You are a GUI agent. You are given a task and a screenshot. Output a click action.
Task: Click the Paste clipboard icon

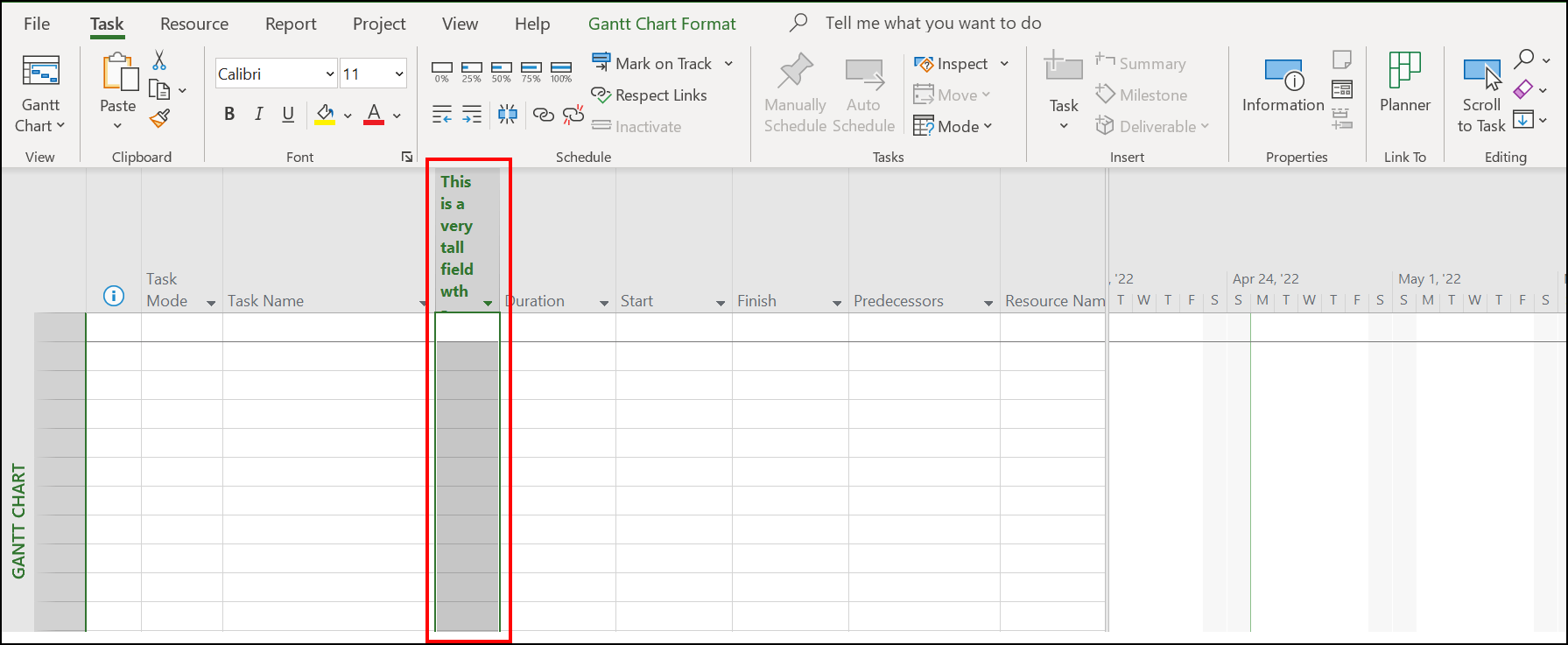click(x=120, y=72)
